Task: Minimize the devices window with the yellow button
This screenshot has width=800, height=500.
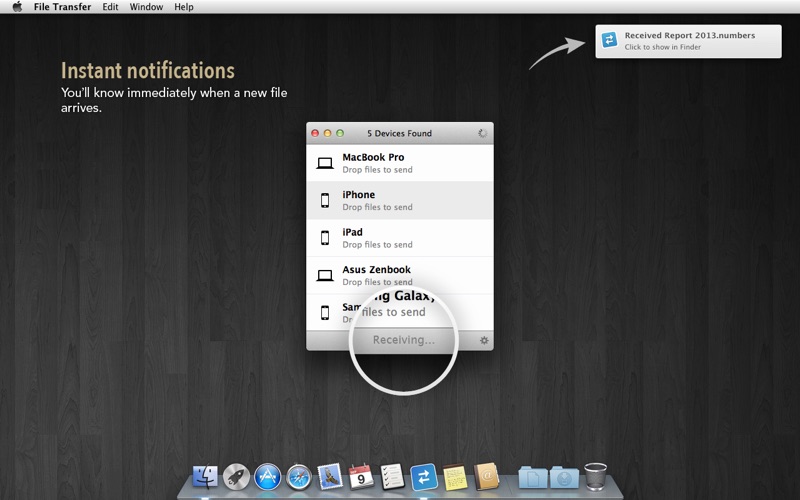Action: tap(328, 133)
